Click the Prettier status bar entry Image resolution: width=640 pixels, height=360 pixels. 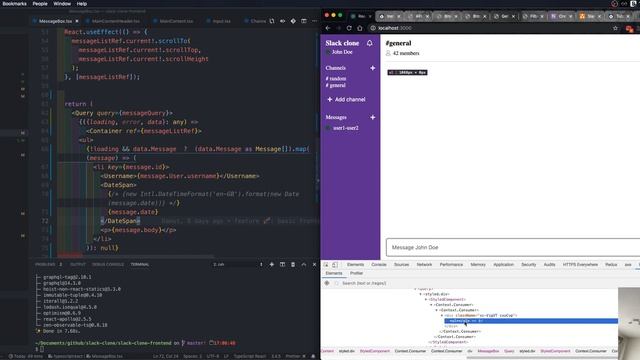tap(295, 356)
